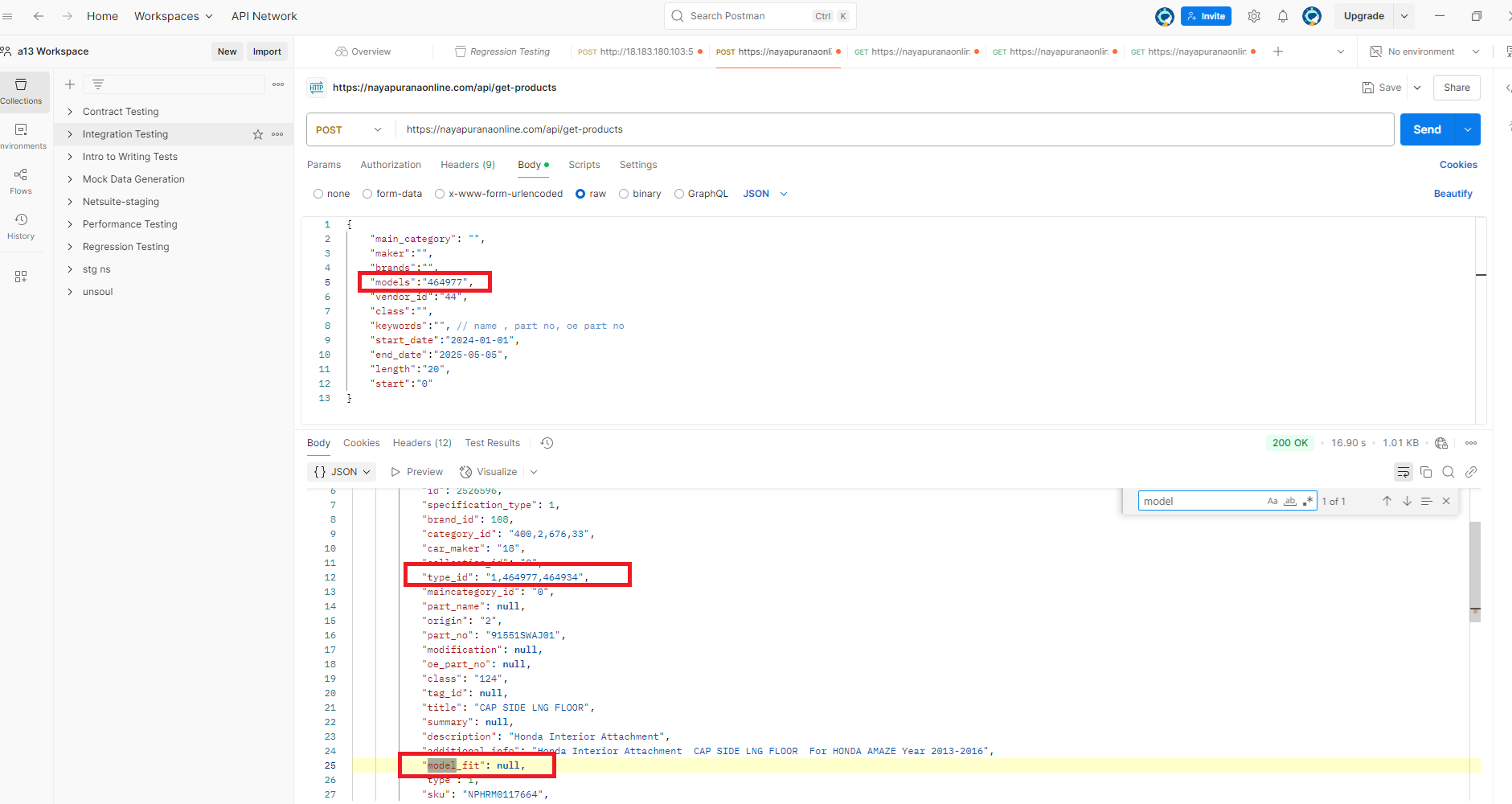The height and width of the screenshot is (804, 1512).
Task: Click the request URL input field
Action: coord(894,129)
